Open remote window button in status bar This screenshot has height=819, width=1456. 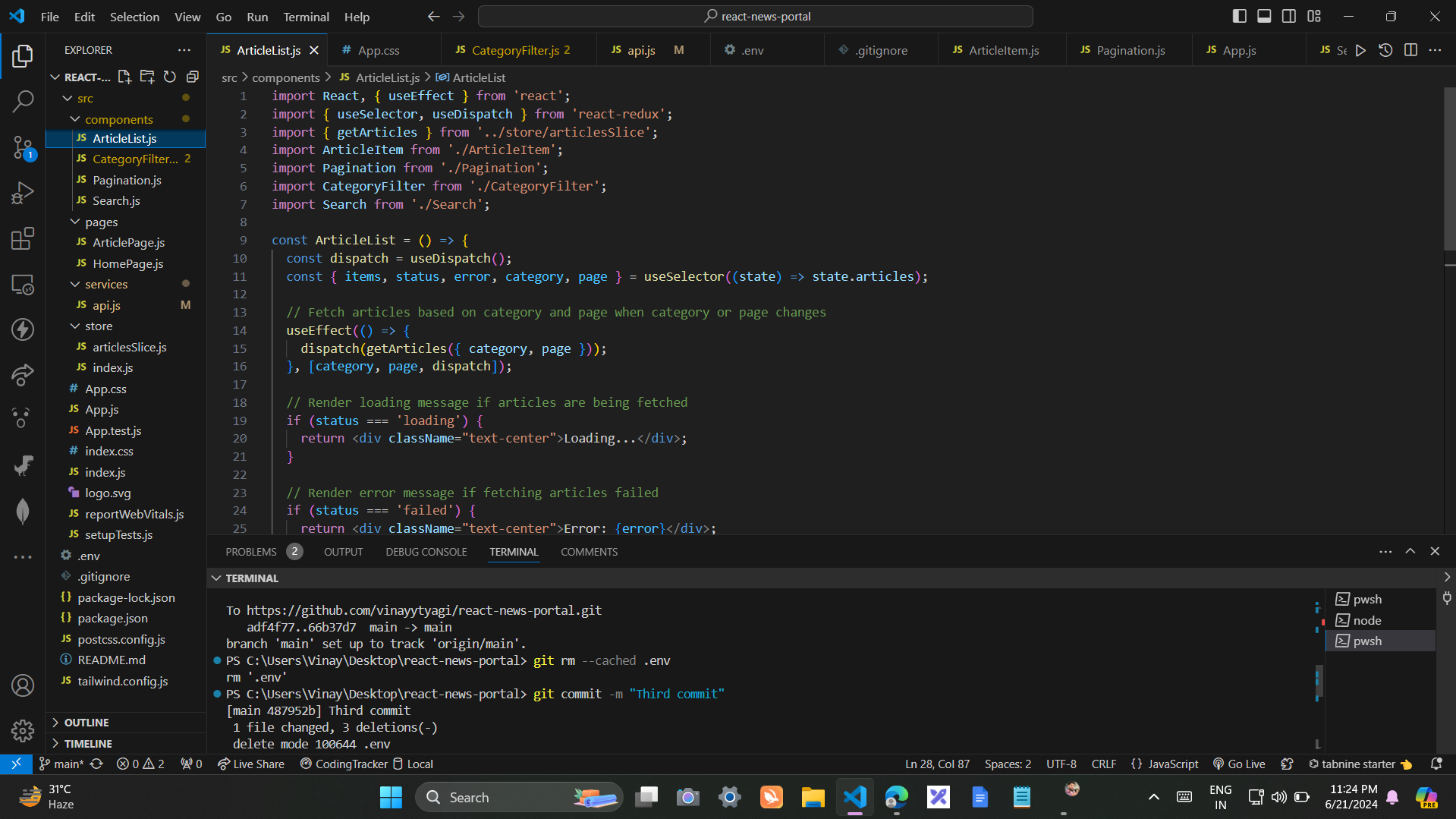16,764
